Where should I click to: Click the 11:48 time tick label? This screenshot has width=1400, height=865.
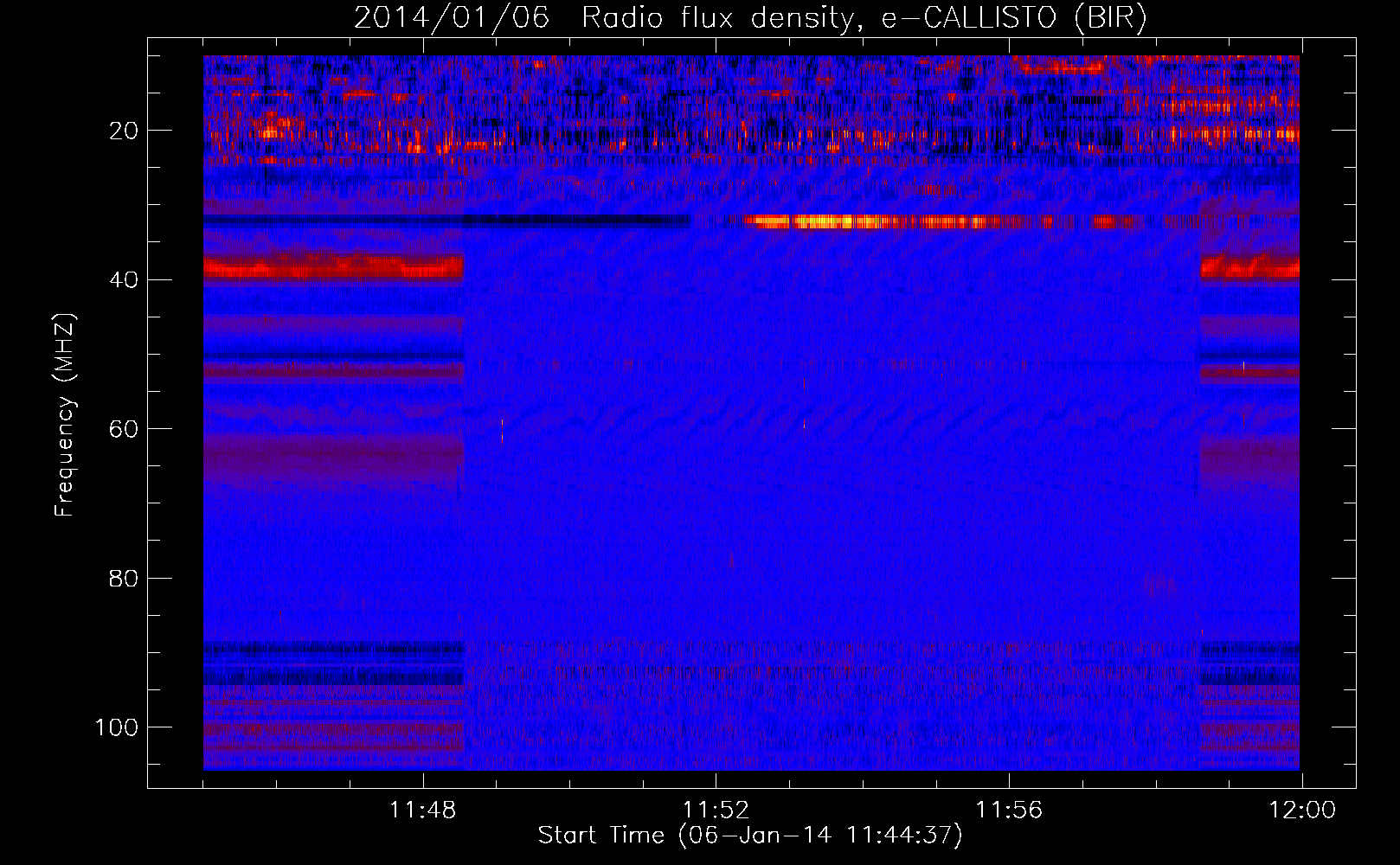[422, 811]
